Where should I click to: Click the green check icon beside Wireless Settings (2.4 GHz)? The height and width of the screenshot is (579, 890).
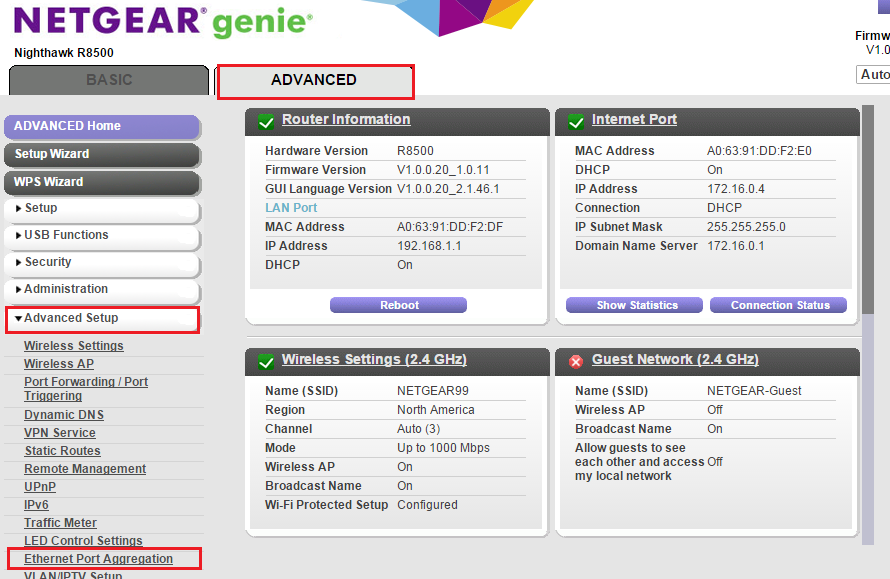point(266,362)
